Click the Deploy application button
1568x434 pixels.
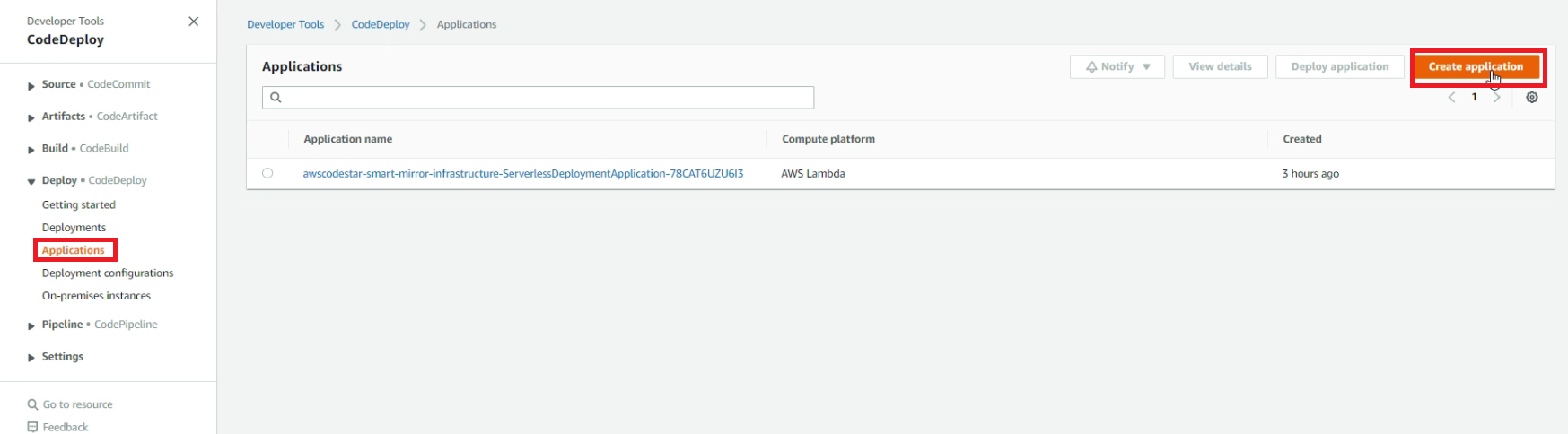[x=1340, y=66]
